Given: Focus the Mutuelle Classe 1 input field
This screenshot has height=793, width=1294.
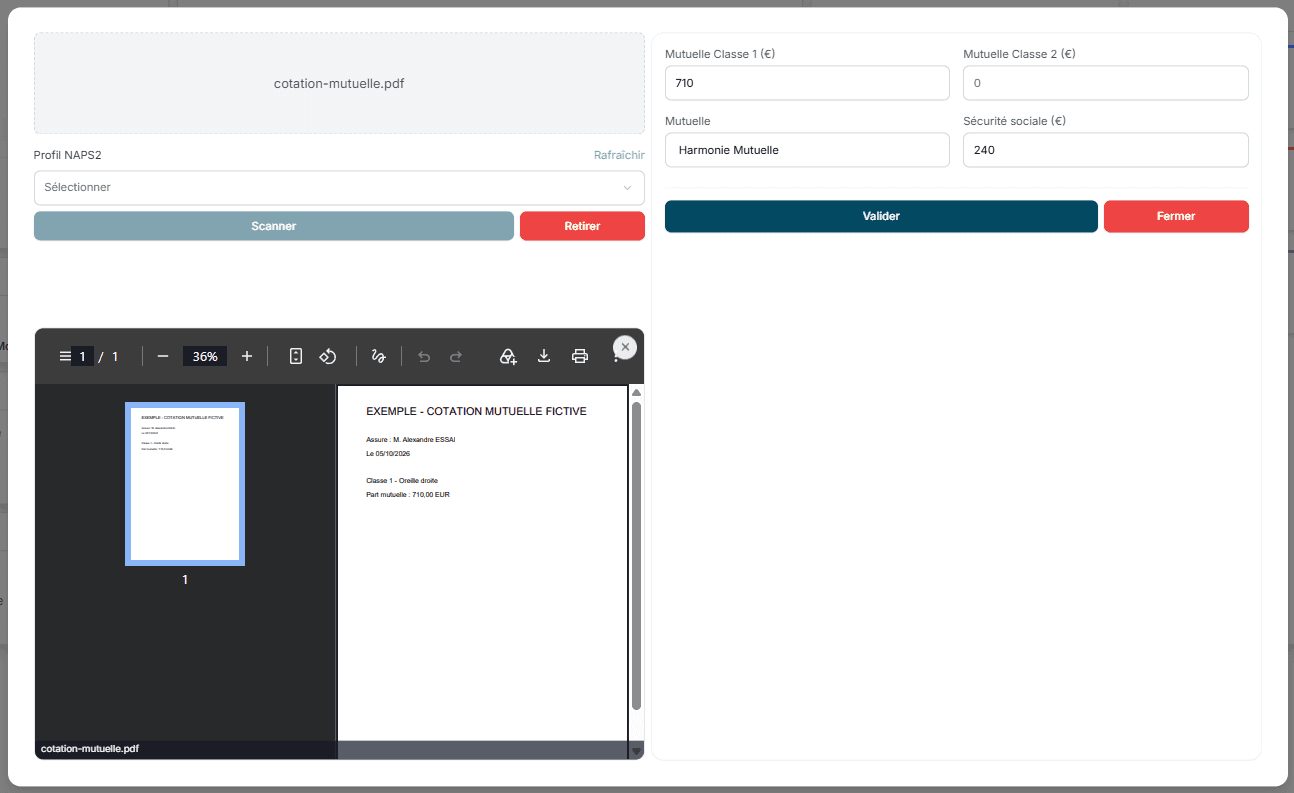Looking at the screenshot, I should click(807, 83).
